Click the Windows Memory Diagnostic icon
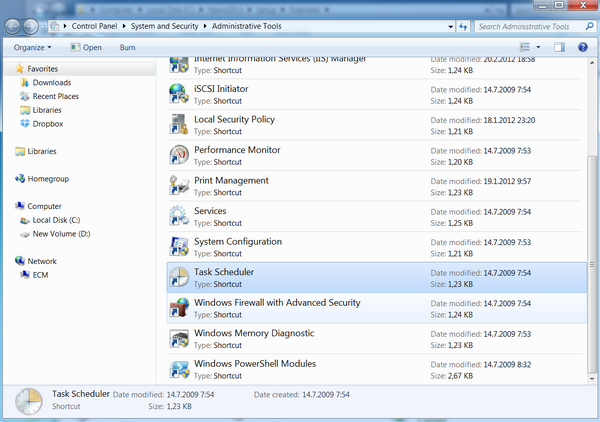Screen dimensions: 600x422 [x=179, y=338]
